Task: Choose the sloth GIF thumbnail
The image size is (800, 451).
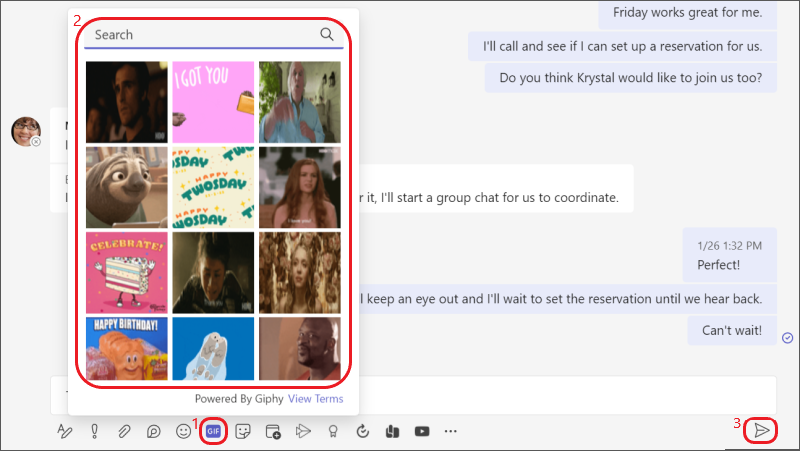Action: [x=127, y=187]
